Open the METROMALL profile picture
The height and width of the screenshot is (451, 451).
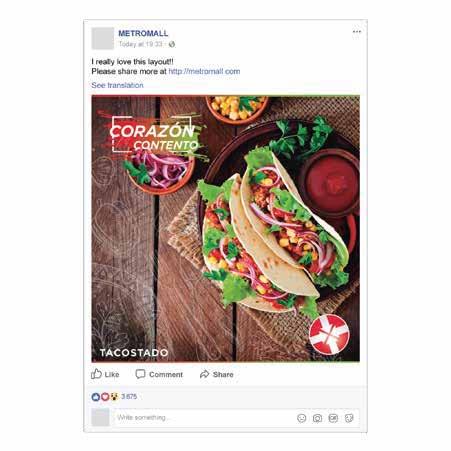point(103,38)
